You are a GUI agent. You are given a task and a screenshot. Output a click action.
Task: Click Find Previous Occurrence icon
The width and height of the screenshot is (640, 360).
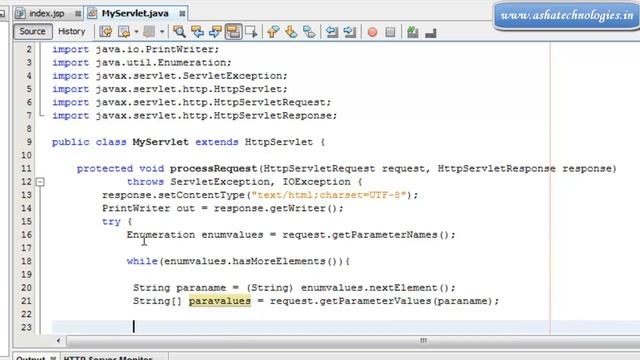point(198,32)
